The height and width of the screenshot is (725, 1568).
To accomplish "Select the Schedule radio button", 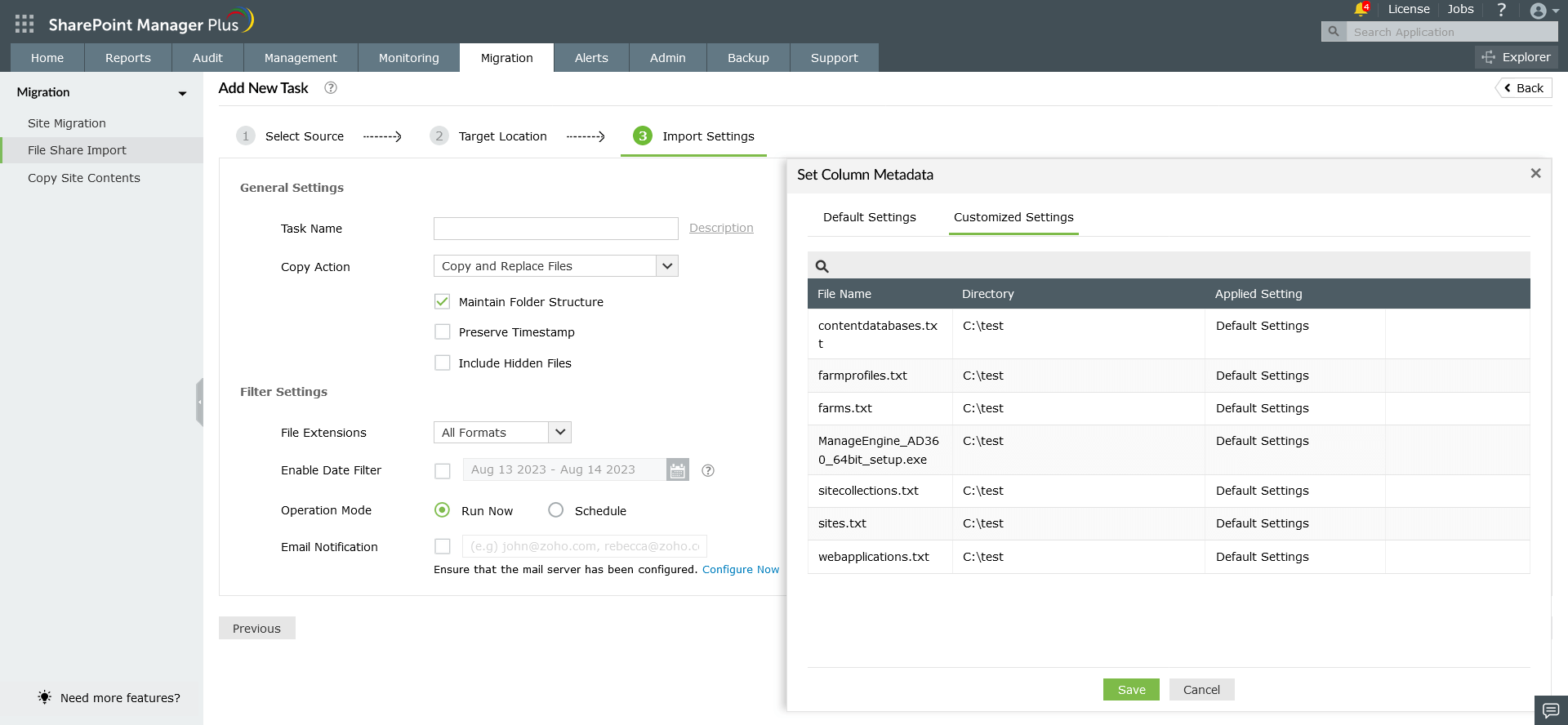I will 556,510.
